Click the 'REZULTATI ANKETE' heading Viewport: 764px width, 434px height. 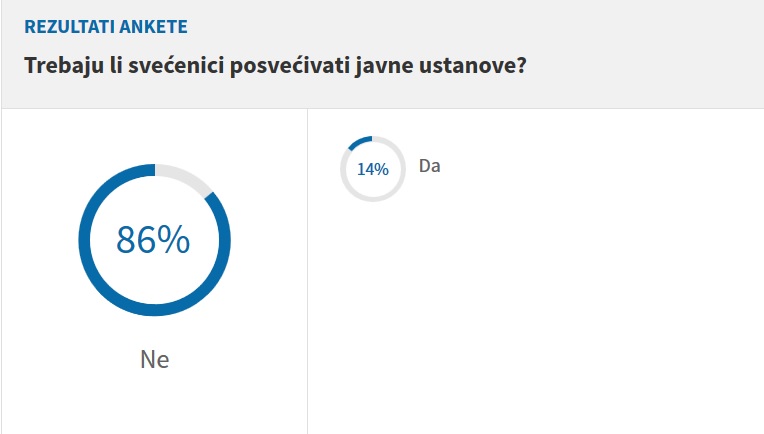[x=105, y=26]
